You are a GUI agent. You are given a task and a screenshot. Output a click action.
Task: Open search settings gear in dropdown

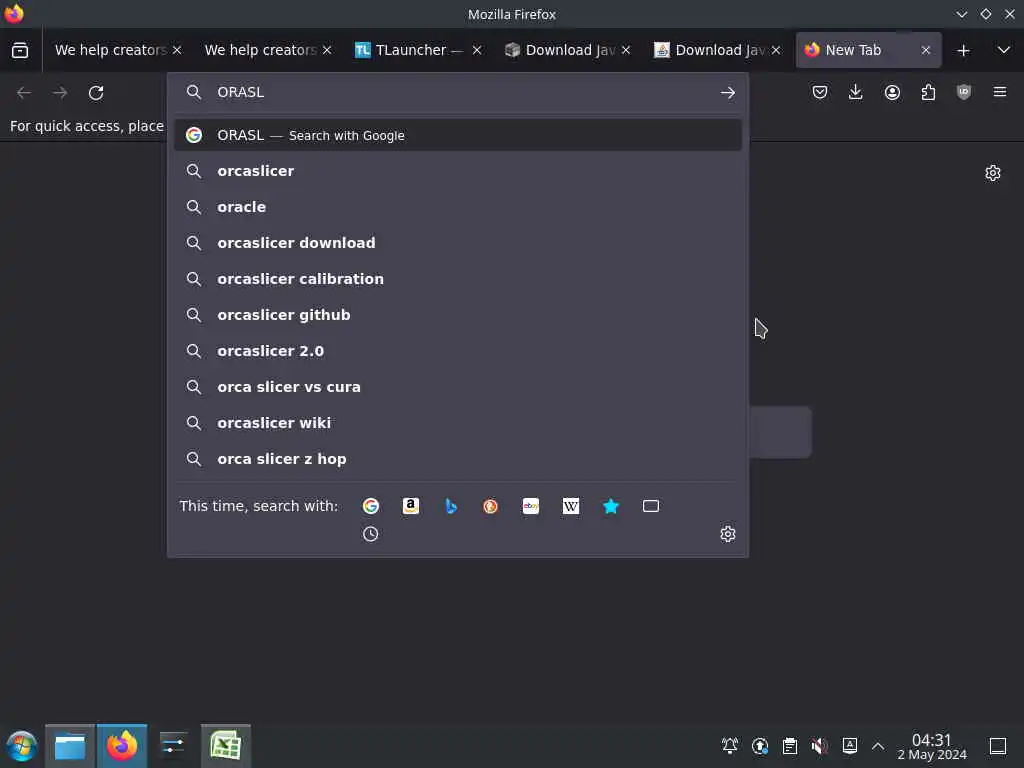click(x=728, y=534)
